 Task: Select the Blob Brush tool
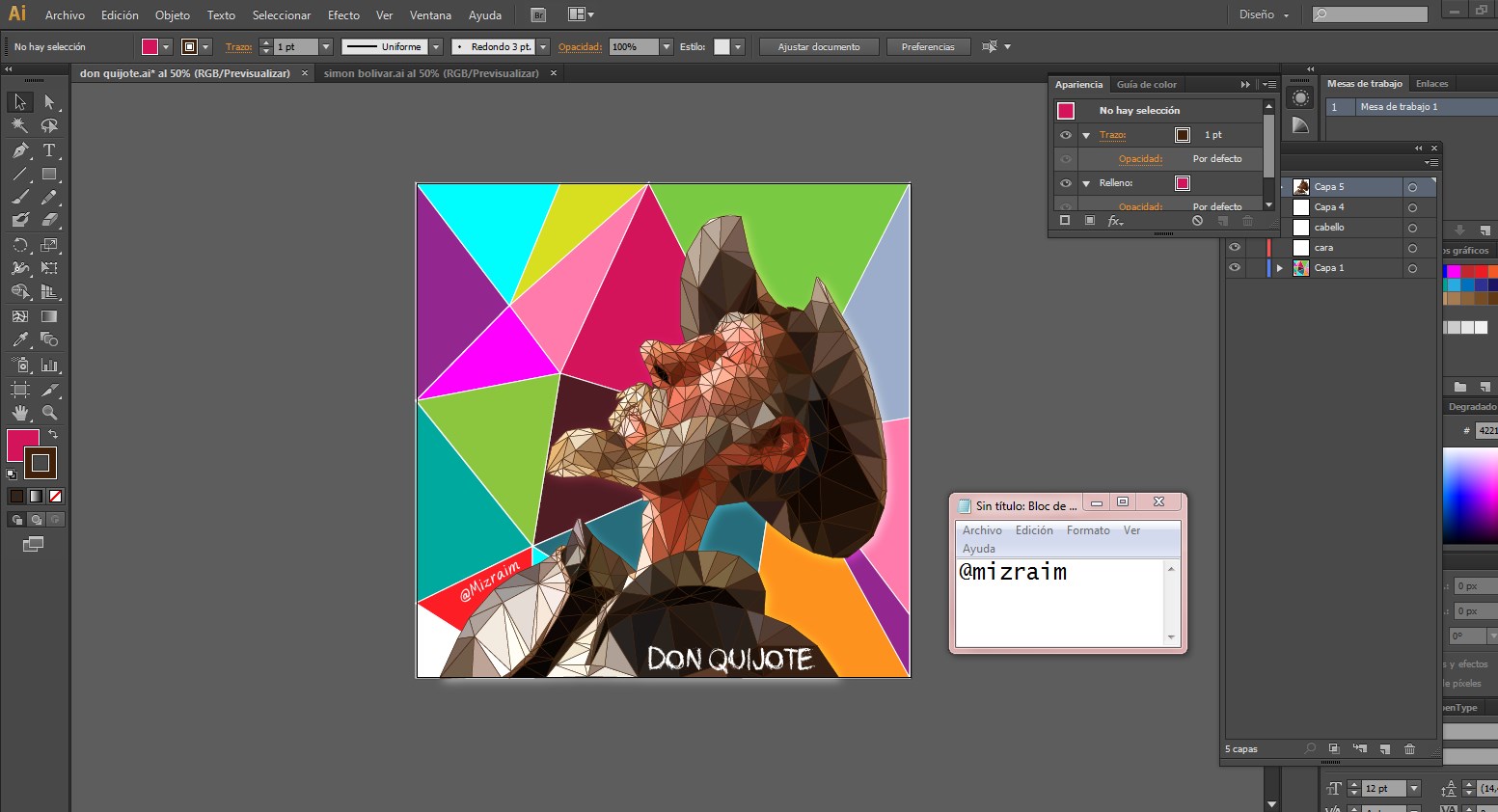point(19,220)
